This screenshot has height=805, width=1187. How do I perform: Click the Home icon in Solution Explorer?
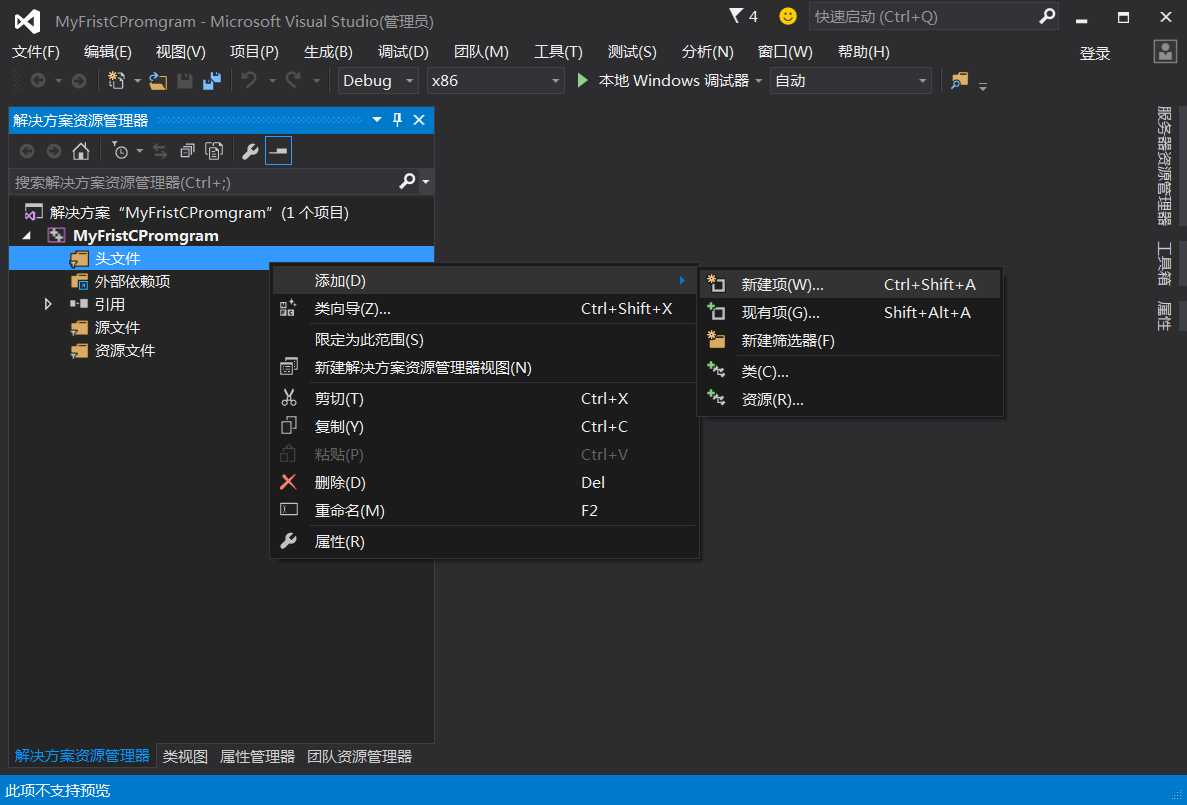tap(81, 151)
